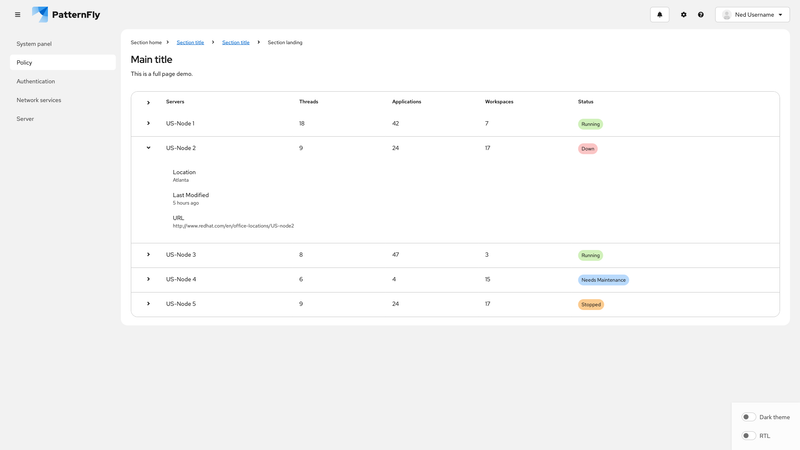
Task: Expand the US-Node 1 row
Action: (x=148, y=124)
